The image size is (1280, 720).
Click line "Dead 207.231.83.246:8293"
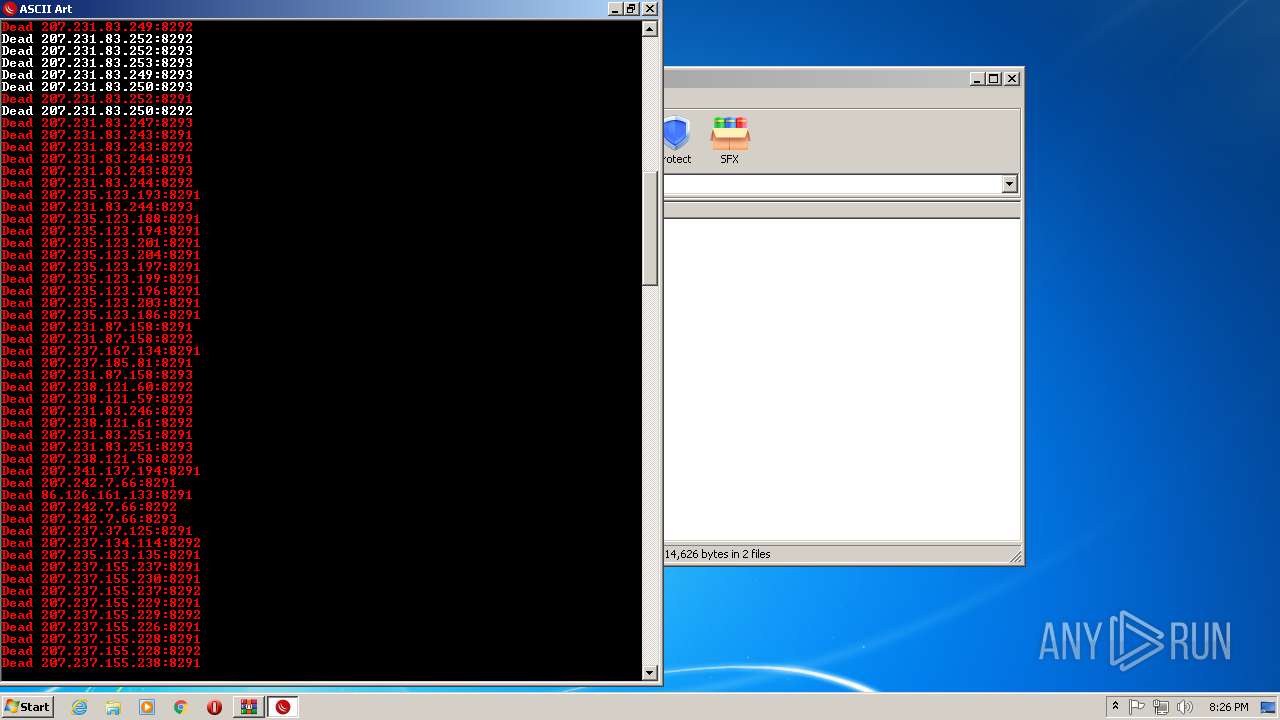tap(97, 411)
